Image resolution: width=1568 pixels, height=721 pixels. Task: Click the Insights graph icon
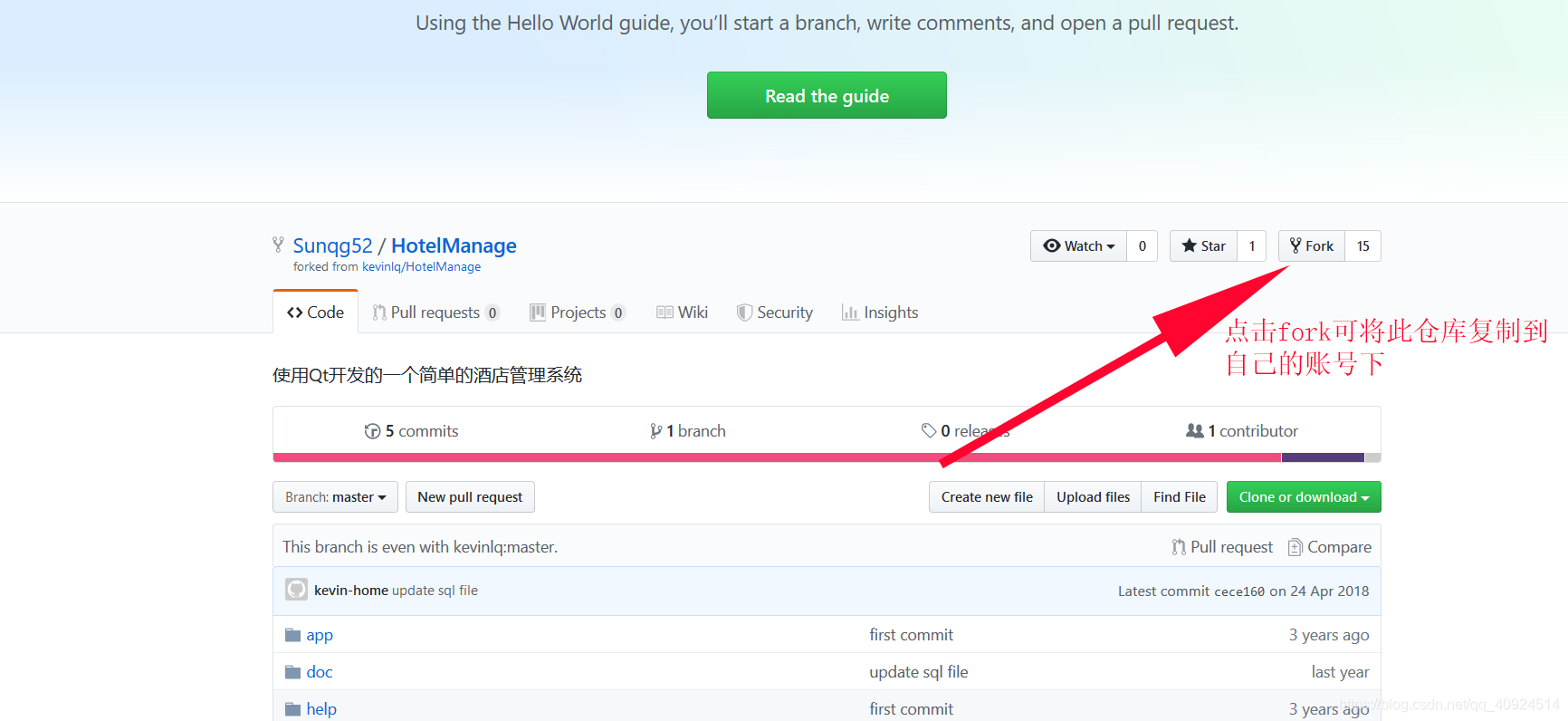[850, 312]
